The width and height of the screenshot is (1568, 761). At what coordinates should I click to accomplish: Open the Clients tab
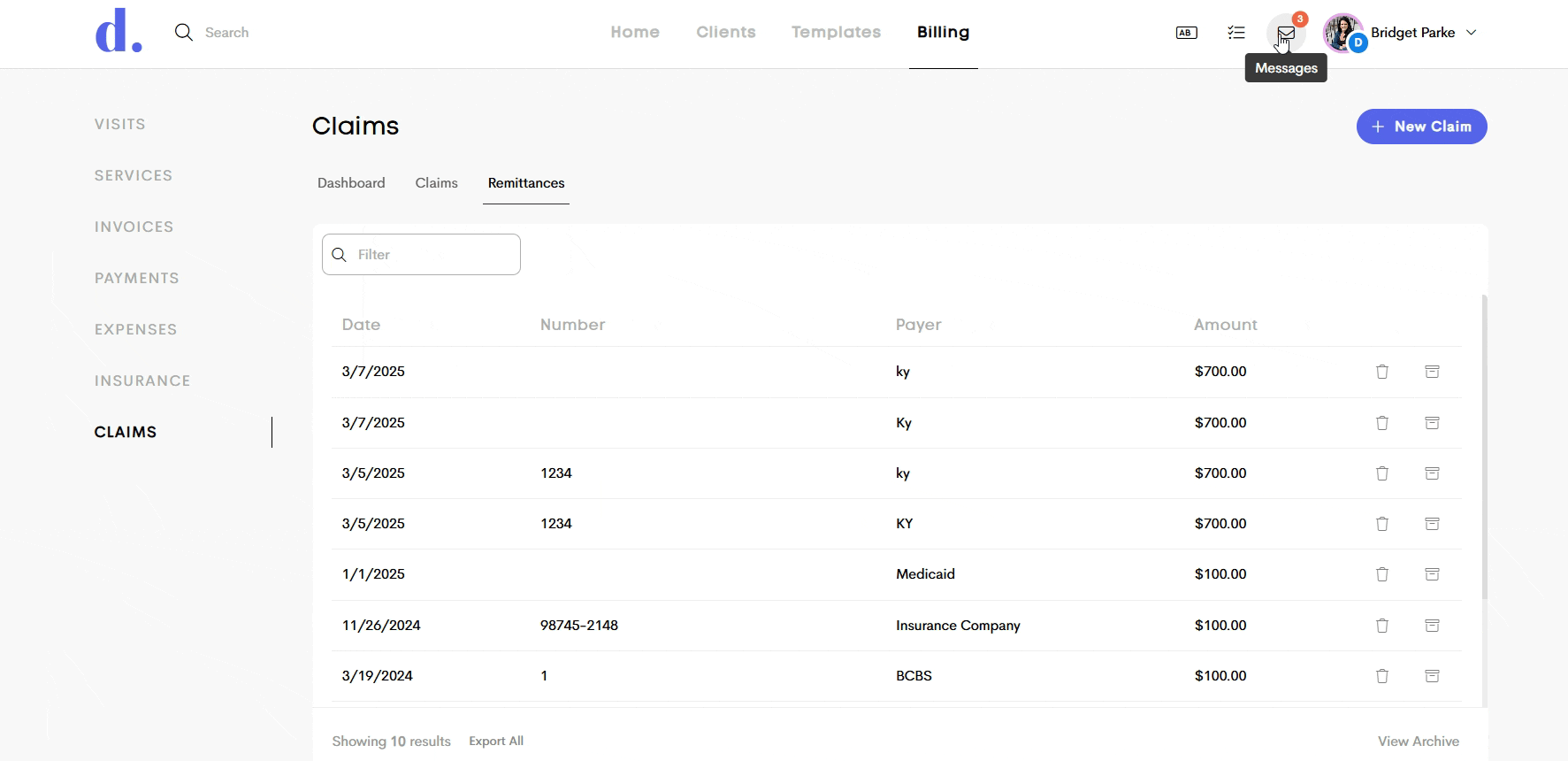[x=726, y=32]
